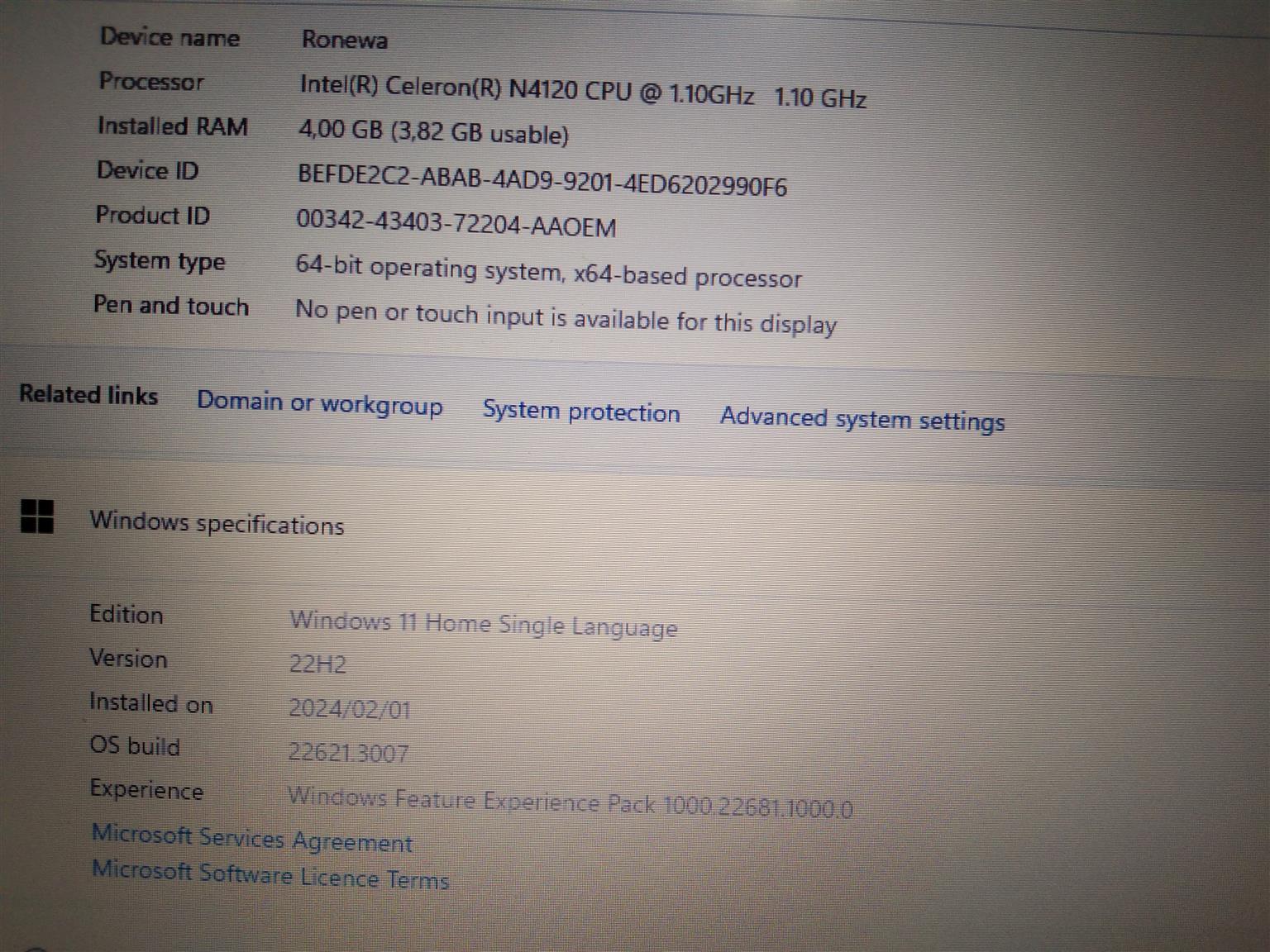Open the Microsoft Services Agreement link
This screenshot has height=952, width=1270.
[251, 839]
